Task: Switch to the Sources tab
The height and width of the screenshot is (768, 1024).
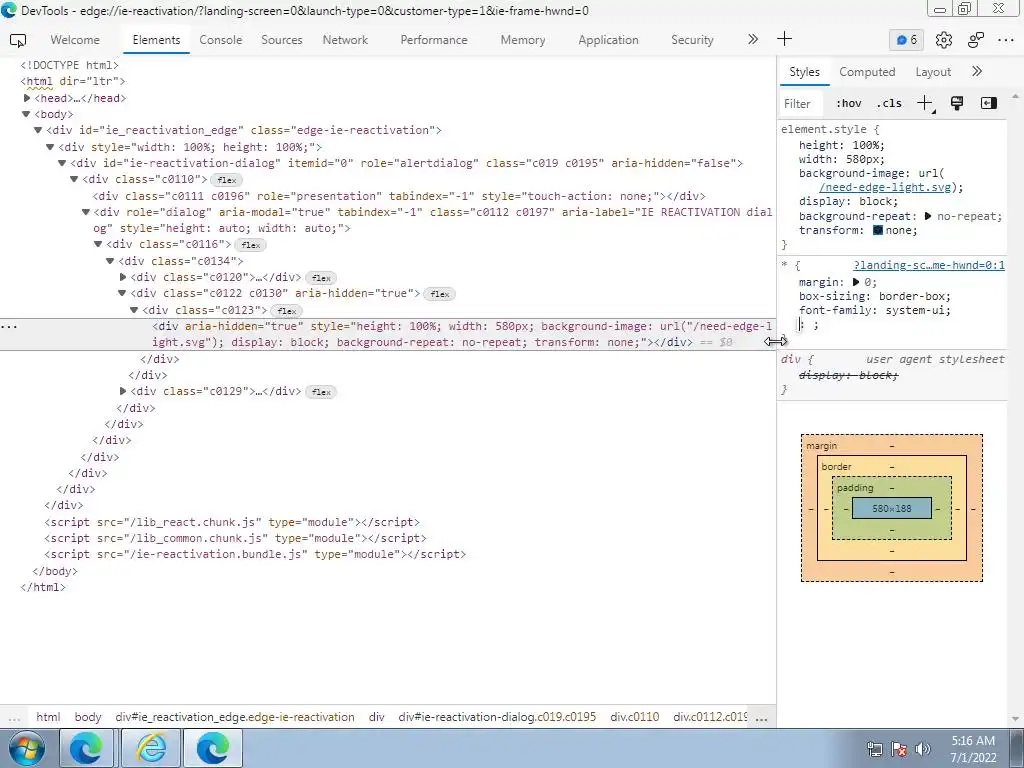Action: (281, 40)
